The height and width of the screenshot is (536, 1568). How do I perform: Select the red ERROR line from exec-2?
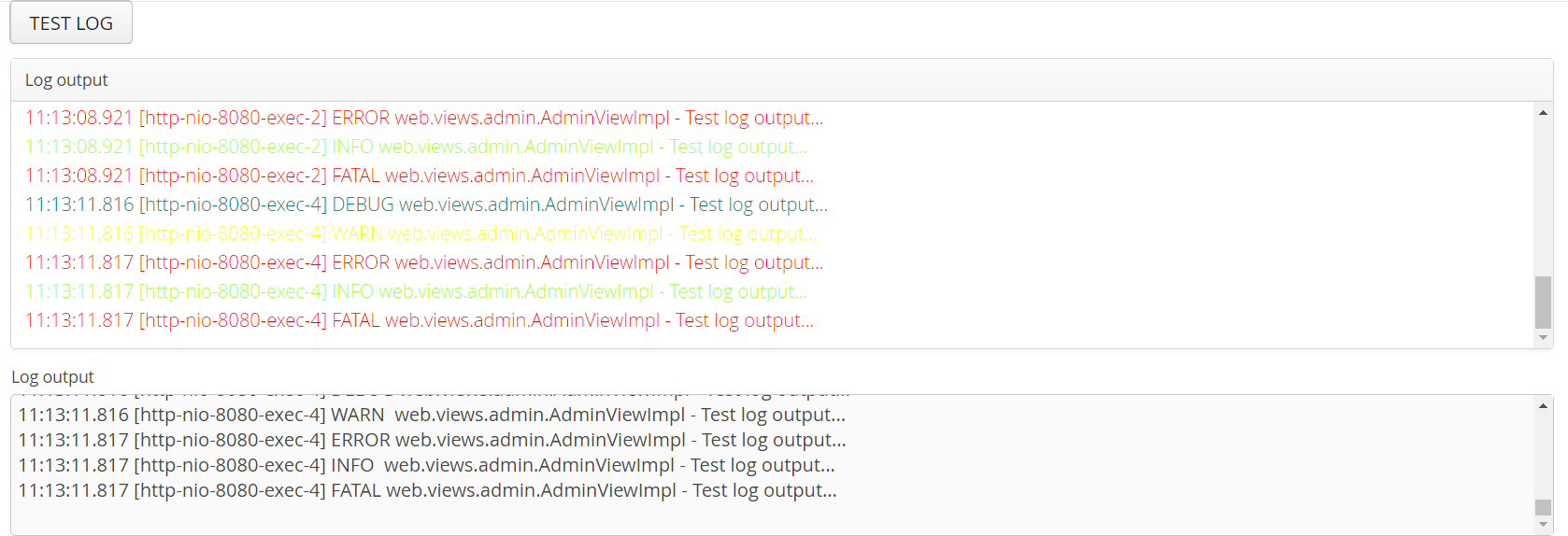pyautogui.click(x=424, y=118)
